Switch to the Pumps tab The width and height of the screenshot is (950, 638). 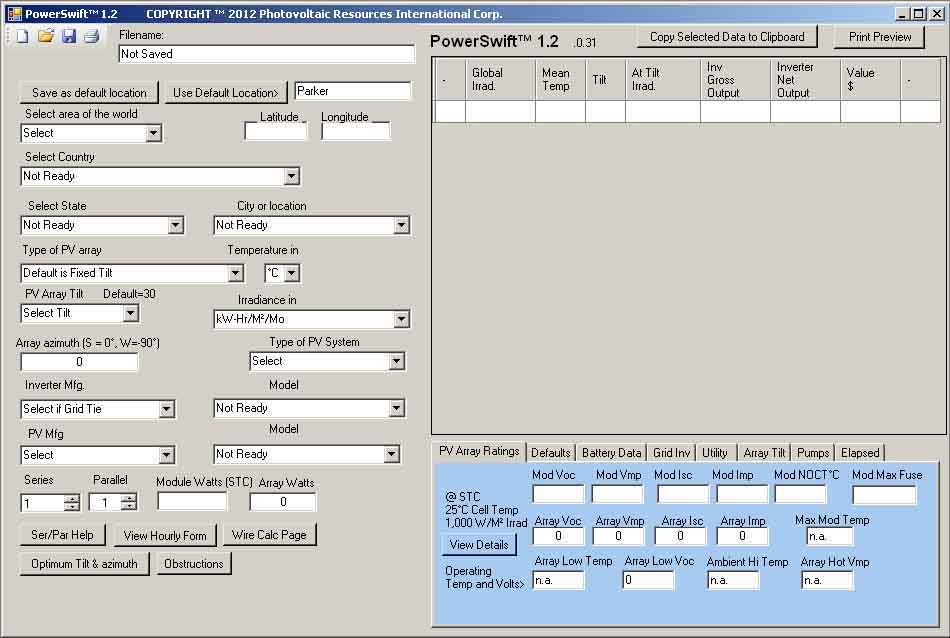click(x=812, y=453)
